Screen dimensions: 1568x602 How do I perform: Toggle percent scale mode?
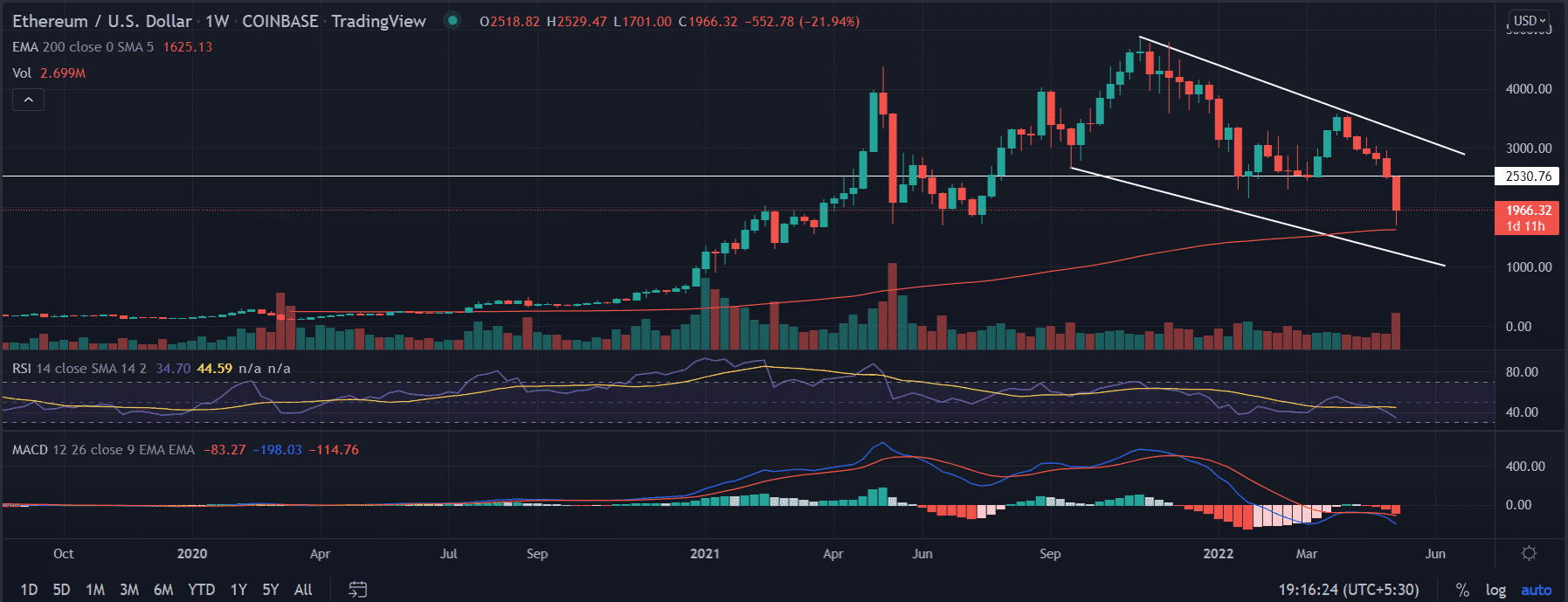click(1462, 590)
